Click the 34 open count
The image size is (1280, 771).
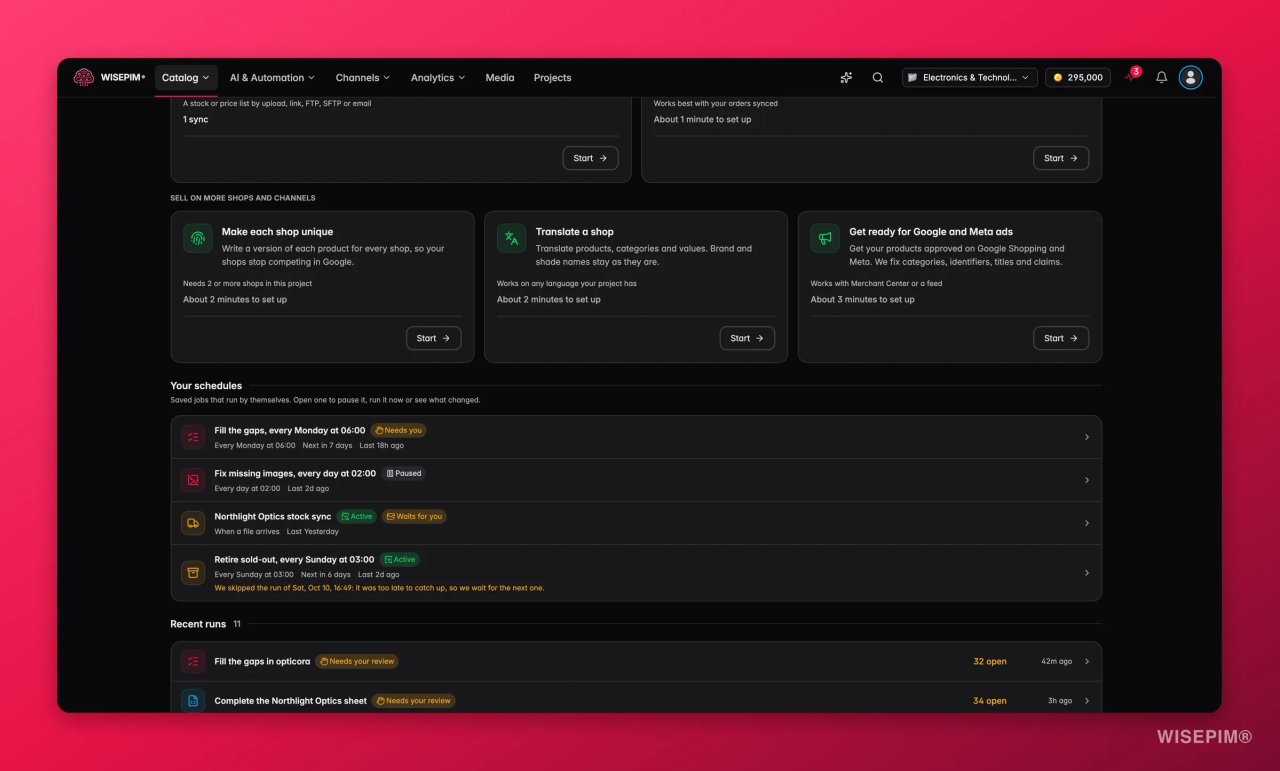990,701
